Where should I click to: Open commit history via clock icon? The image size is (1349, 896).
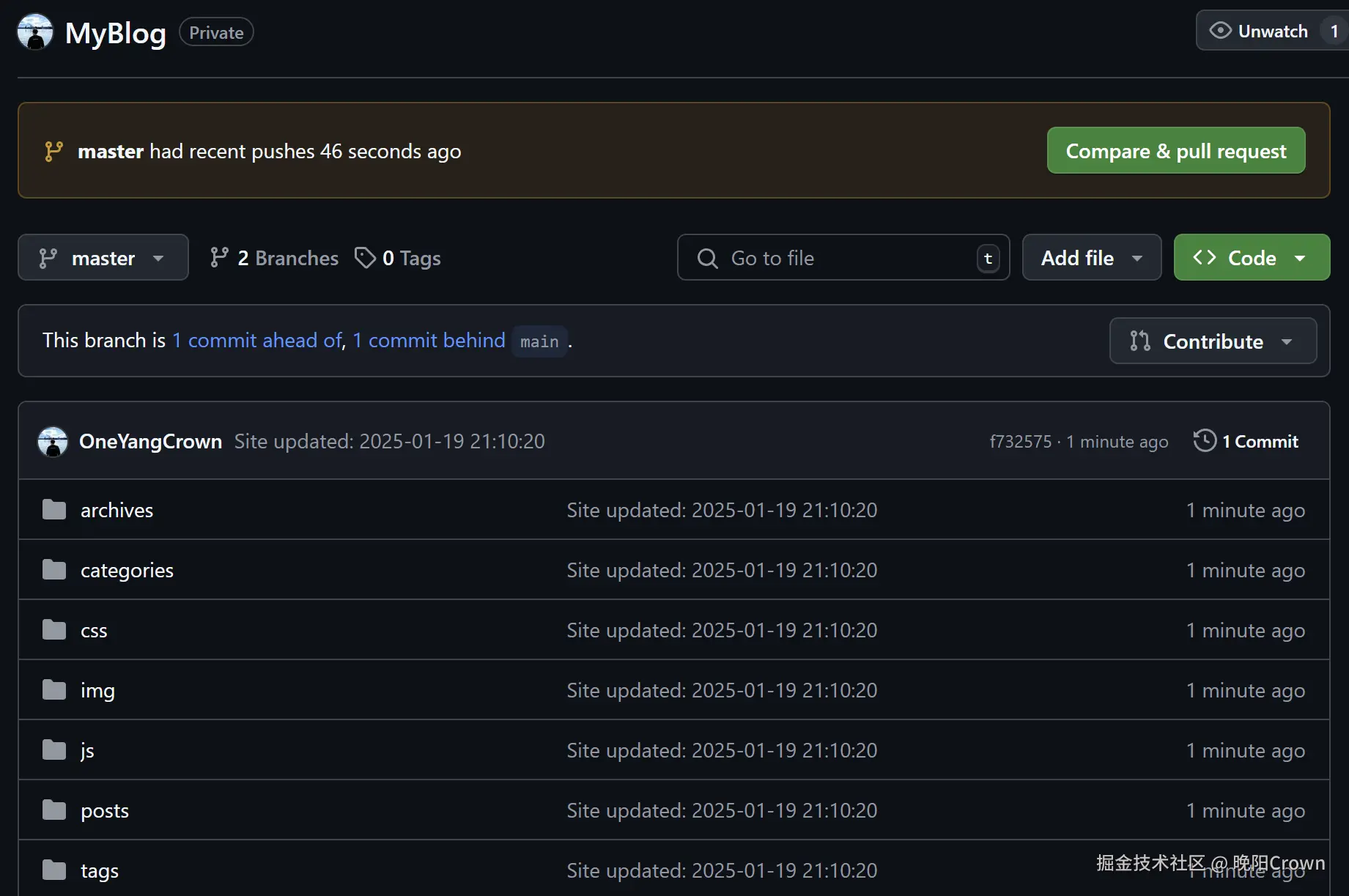pyautogui.click(x=1205, y=441)
